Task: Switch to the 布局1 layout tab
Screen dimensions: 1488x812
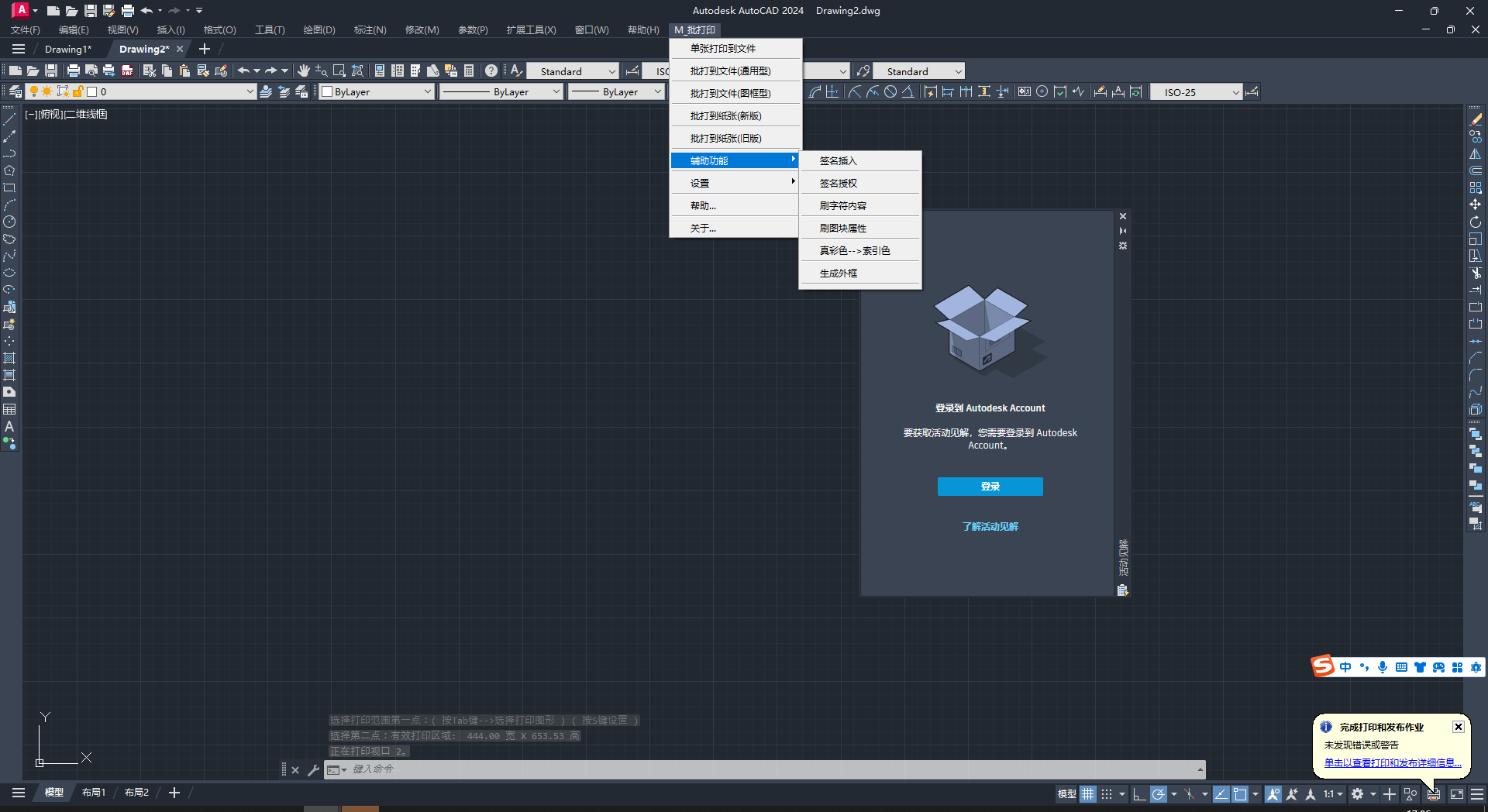Action: tap(94, 793)
